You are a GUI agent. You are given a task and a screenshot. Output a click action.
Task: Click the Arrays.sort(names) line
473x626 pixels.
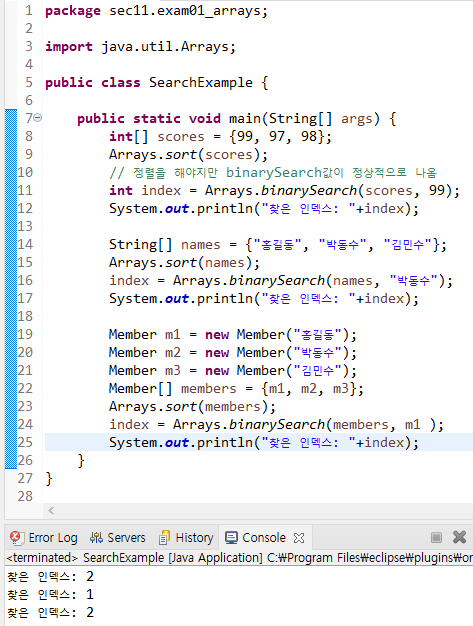[x=184, y=263]
